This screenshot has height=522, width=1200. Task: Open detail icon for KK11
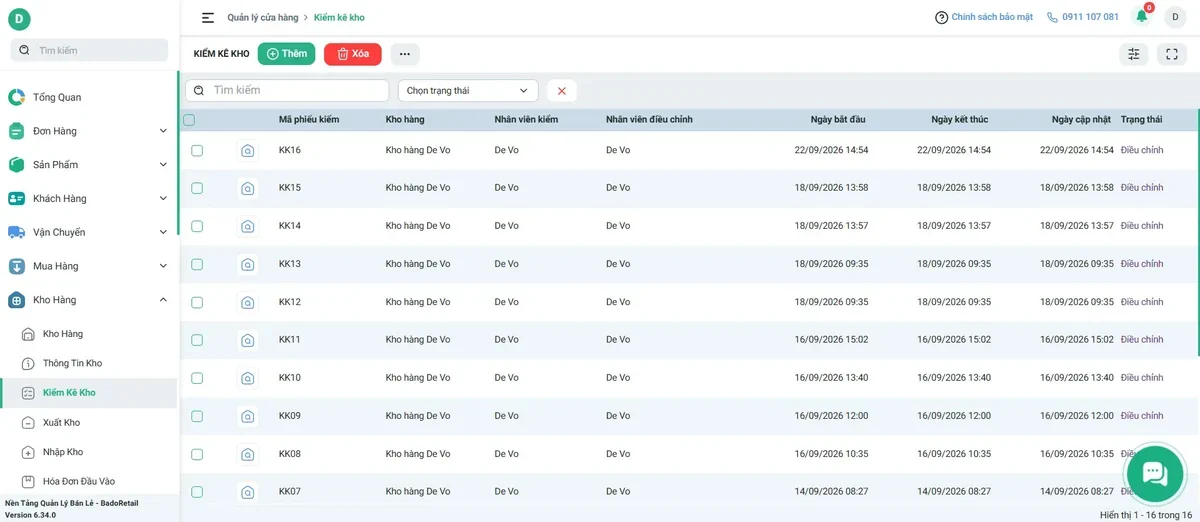coord(247,340)
